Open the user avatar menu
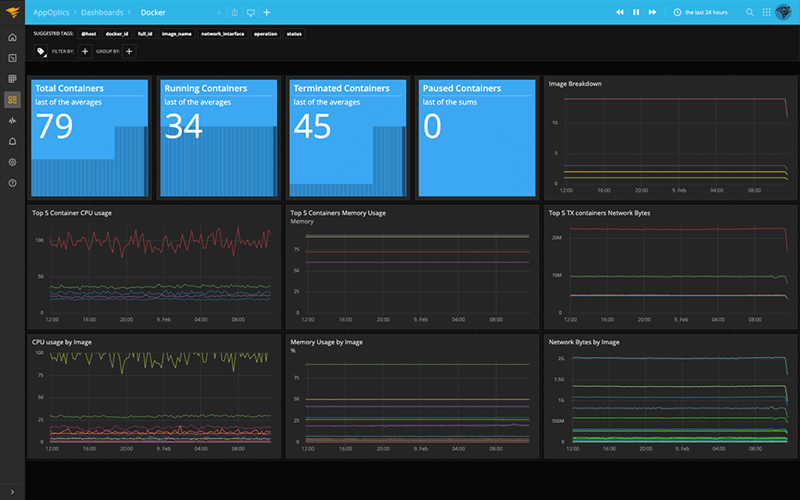 (783, 12)
